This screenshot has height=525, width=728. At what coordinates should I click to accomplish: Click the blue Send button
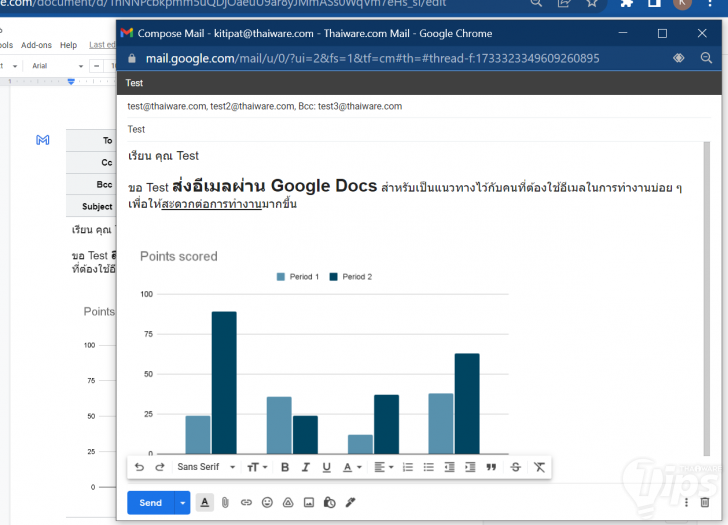point(150,503)
